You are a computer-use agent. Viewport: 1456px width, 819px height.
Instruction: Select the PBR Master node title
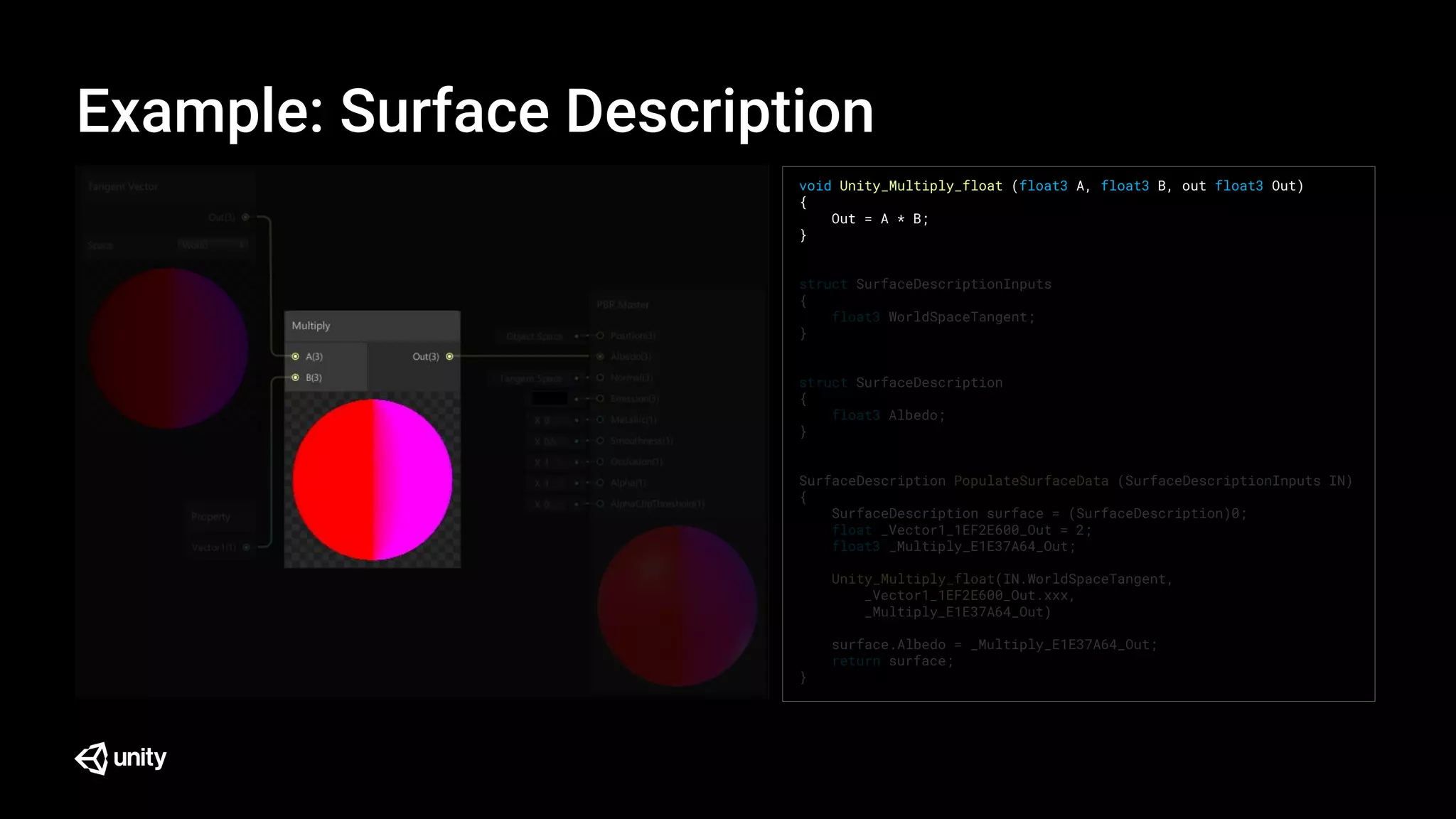click(x=623, y=304)
